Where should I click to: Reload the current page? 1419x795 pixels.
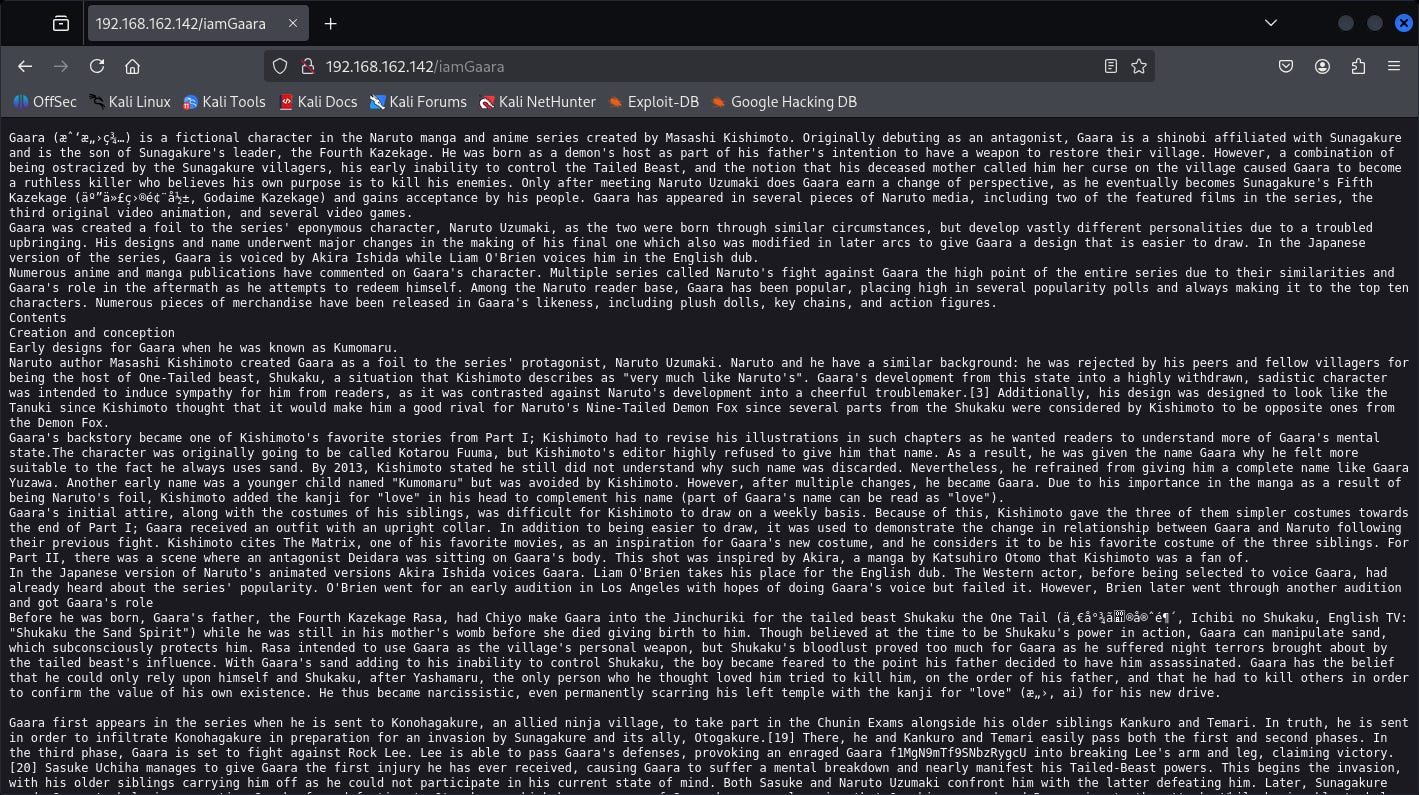point(97,66)
